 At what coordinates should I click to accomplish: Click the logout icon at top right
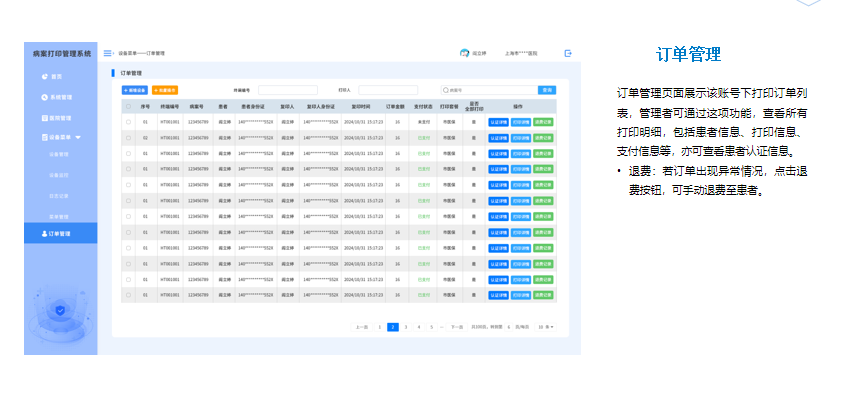point(568,53)
